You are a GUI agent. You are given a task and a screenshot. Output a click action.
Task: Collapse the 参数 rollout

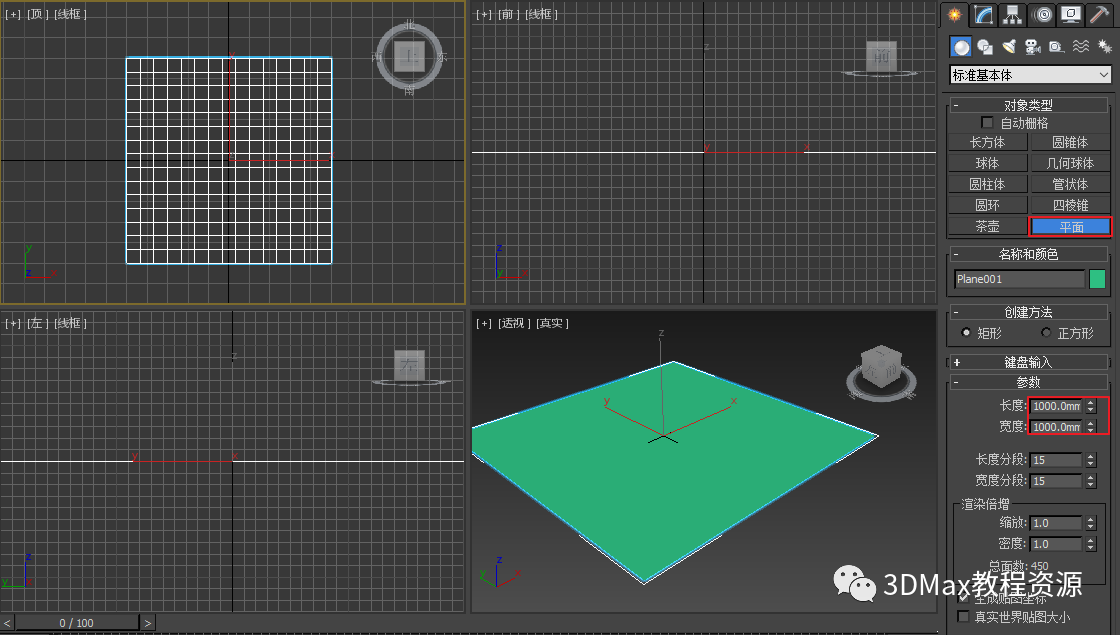(1028, 383)
